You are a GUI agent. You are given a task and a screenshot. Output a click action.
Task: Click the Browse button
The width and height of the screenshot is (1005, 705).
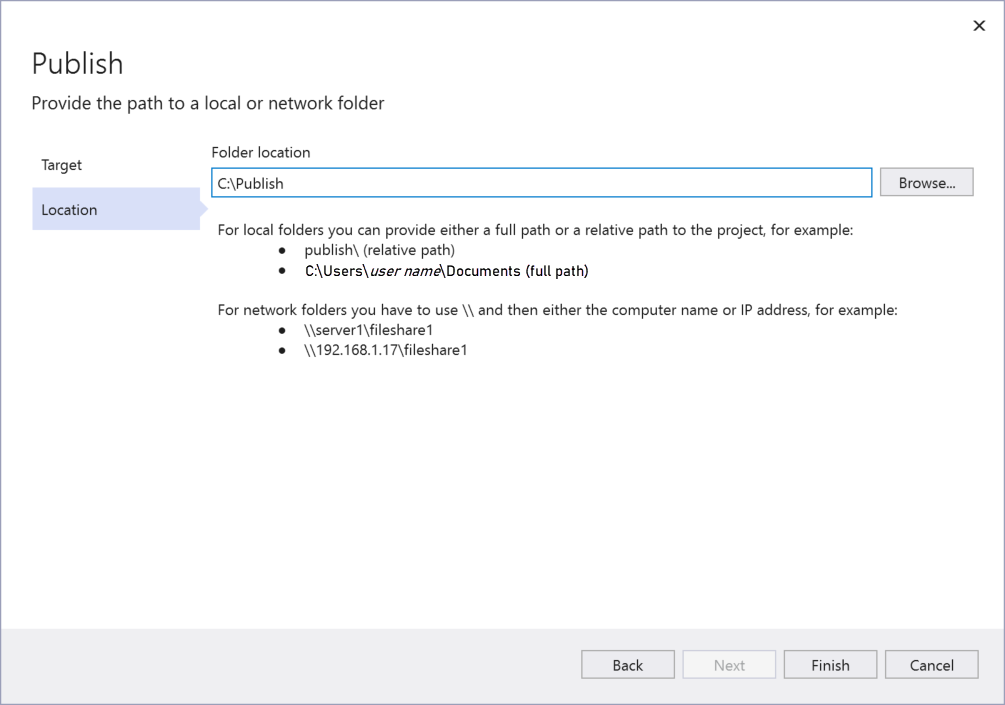point(925,182)
